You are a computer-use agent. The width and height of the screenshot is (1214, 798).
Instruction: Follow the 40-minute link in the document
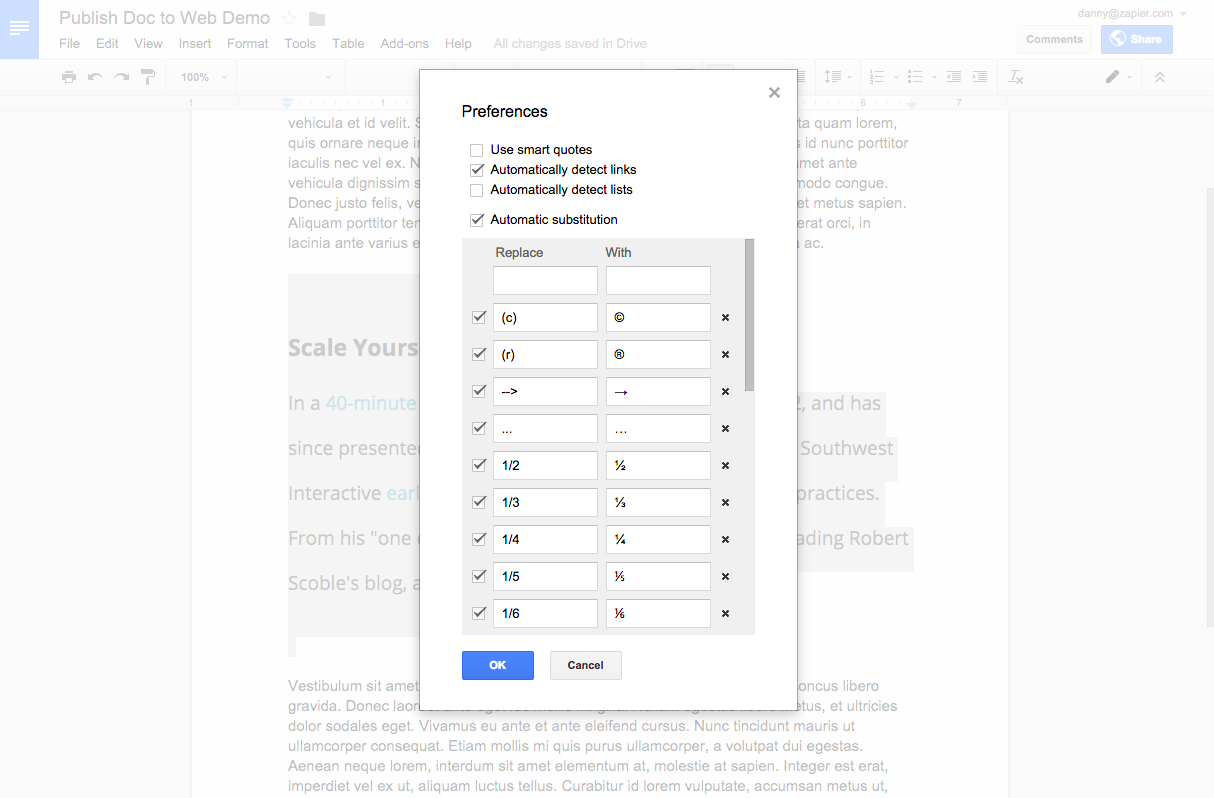click(x=370, y=403)
